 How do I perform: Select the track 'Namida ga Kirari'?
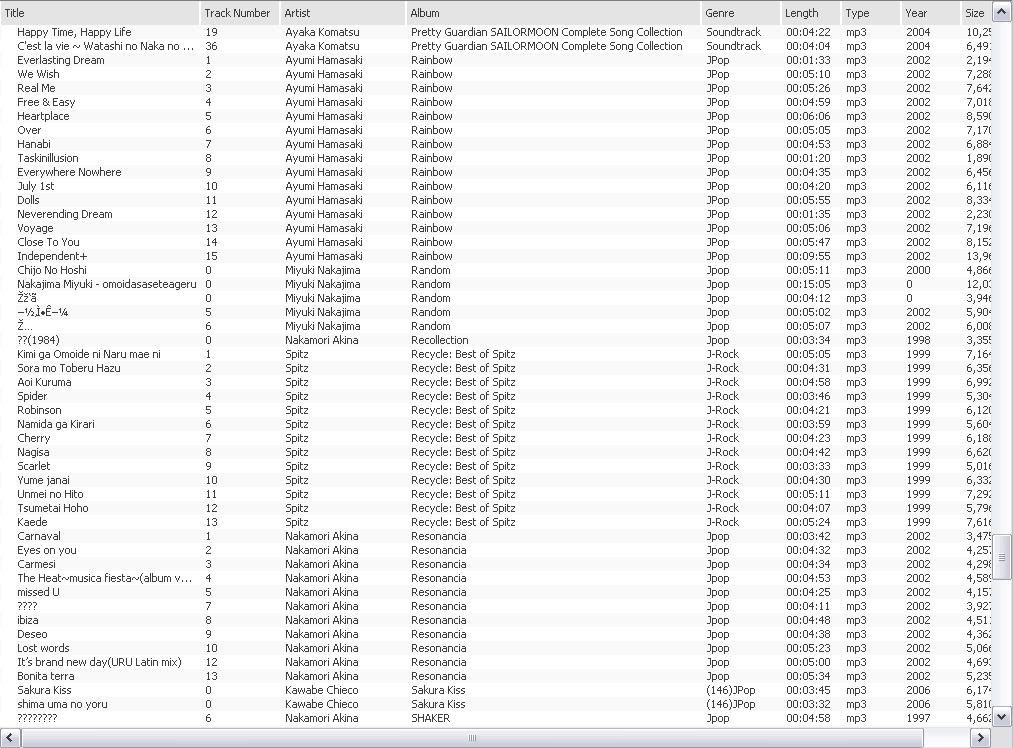click(56, 424)
